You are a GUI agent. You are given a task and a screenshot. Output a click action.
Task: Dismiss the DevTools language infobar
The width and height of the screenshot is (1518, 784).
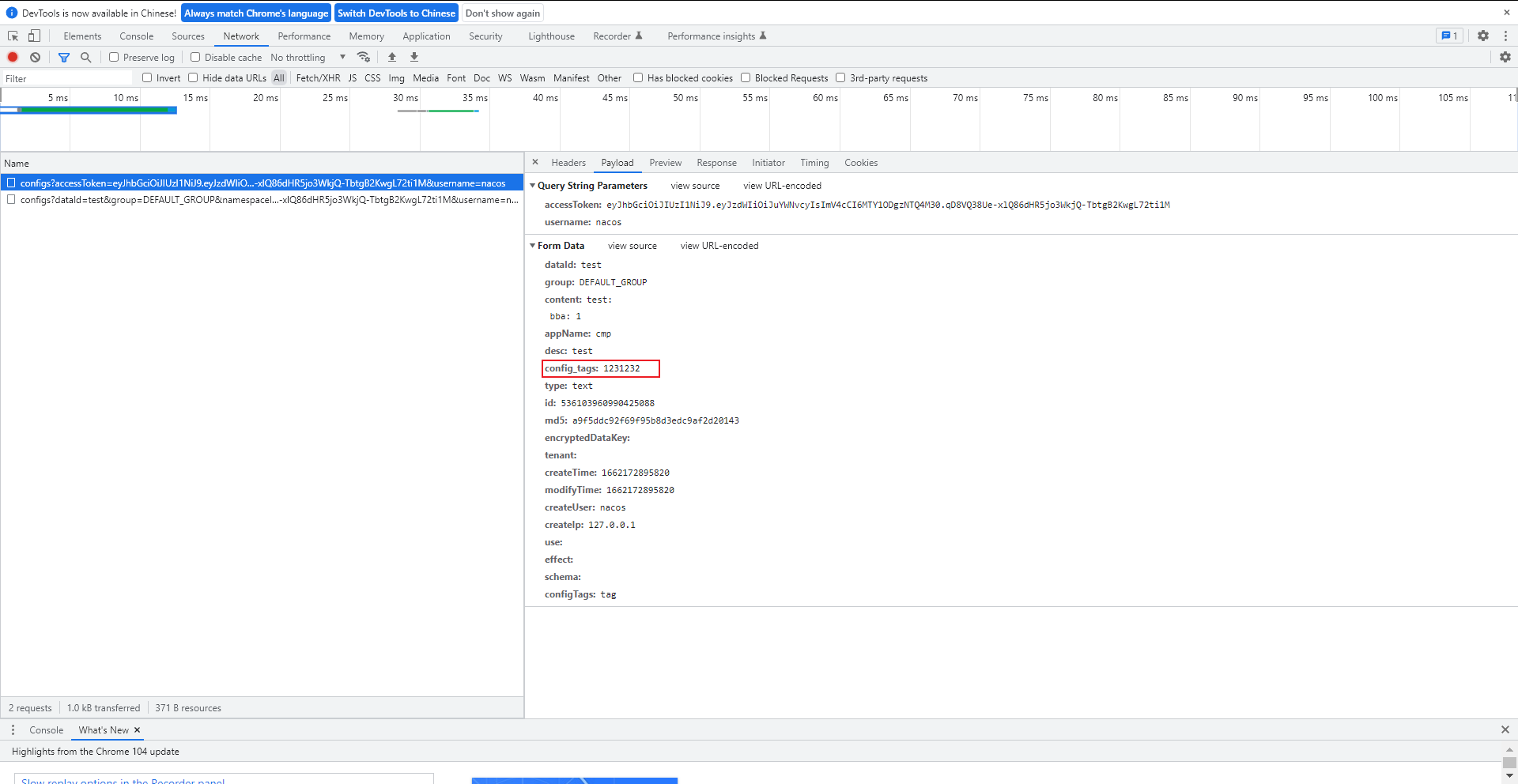[1506, 13]
